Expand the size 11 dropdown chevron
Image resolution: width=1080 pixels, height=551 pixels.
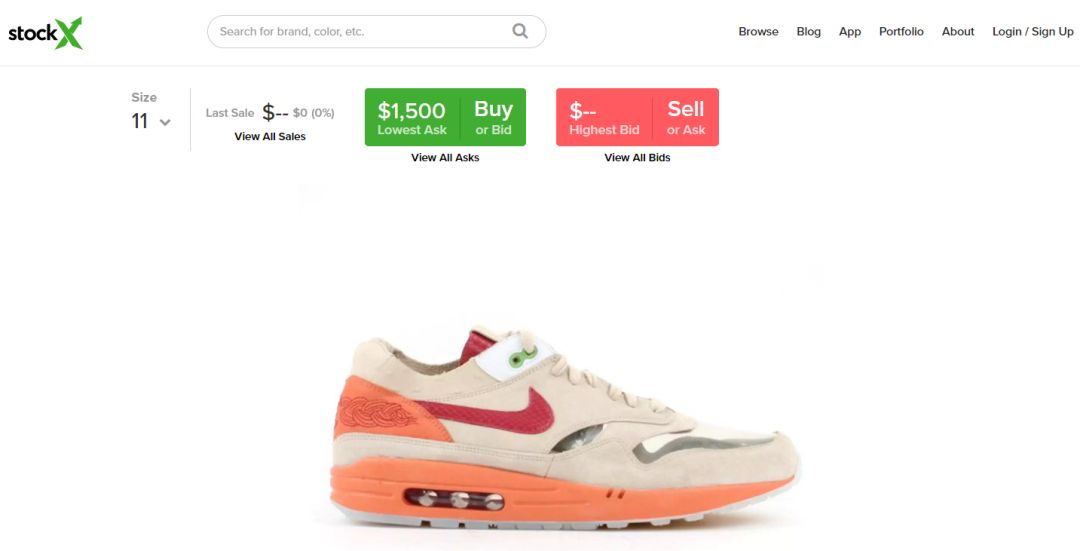pos(165,123)
